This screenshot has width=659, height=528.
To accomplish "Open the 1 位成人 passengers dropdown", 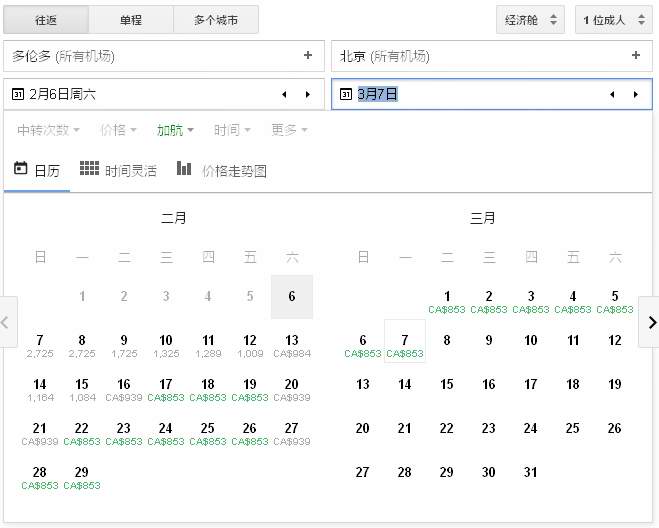I will click(x=614, y=20).
